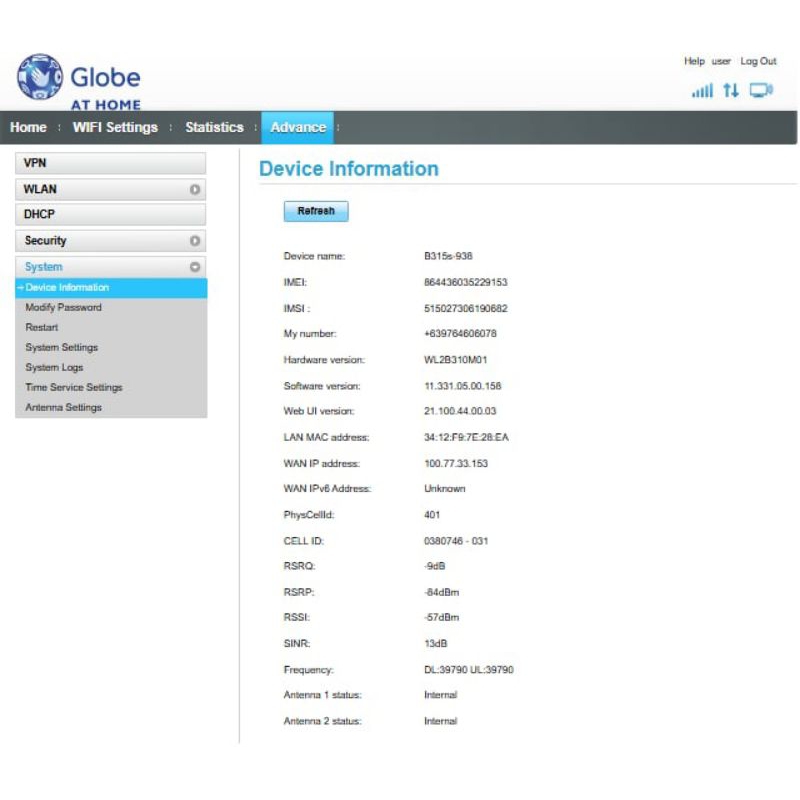Screen dimensions: 800x800
Task: Open the VPN menu section
Action: 110,163
